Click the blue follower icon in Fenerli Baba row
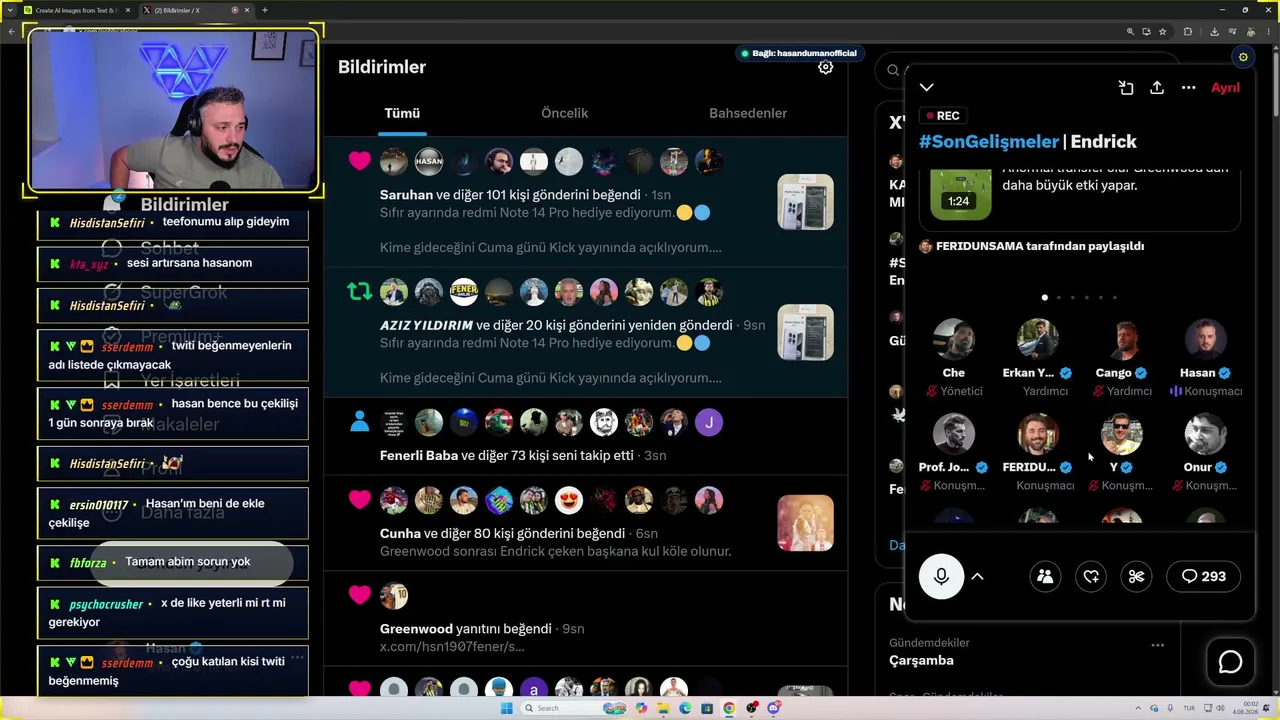Screen dimensions: 1280x720 click(359, 422)
